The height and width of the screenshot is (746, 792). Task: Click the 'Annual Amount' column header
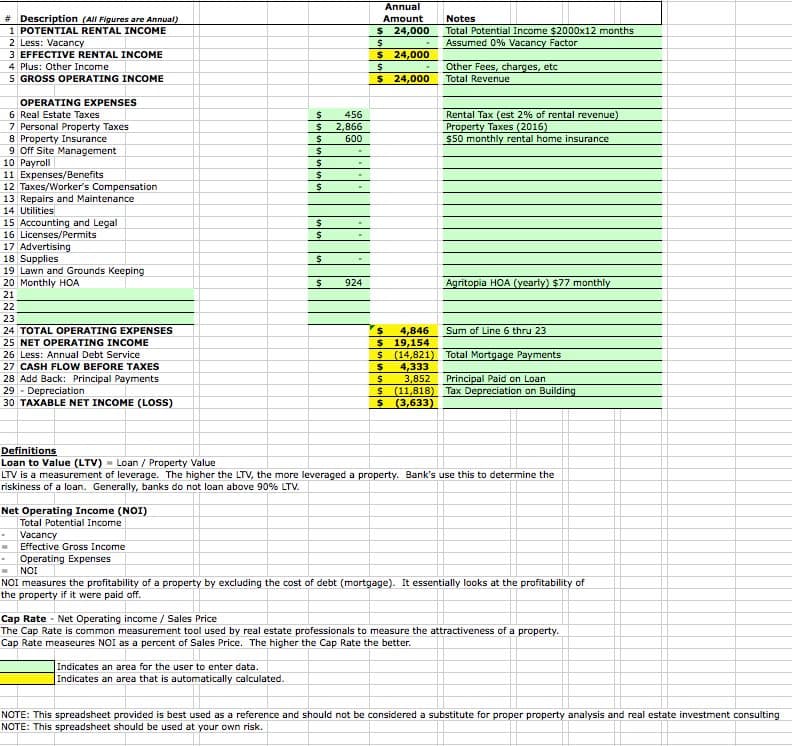[403, 13]
